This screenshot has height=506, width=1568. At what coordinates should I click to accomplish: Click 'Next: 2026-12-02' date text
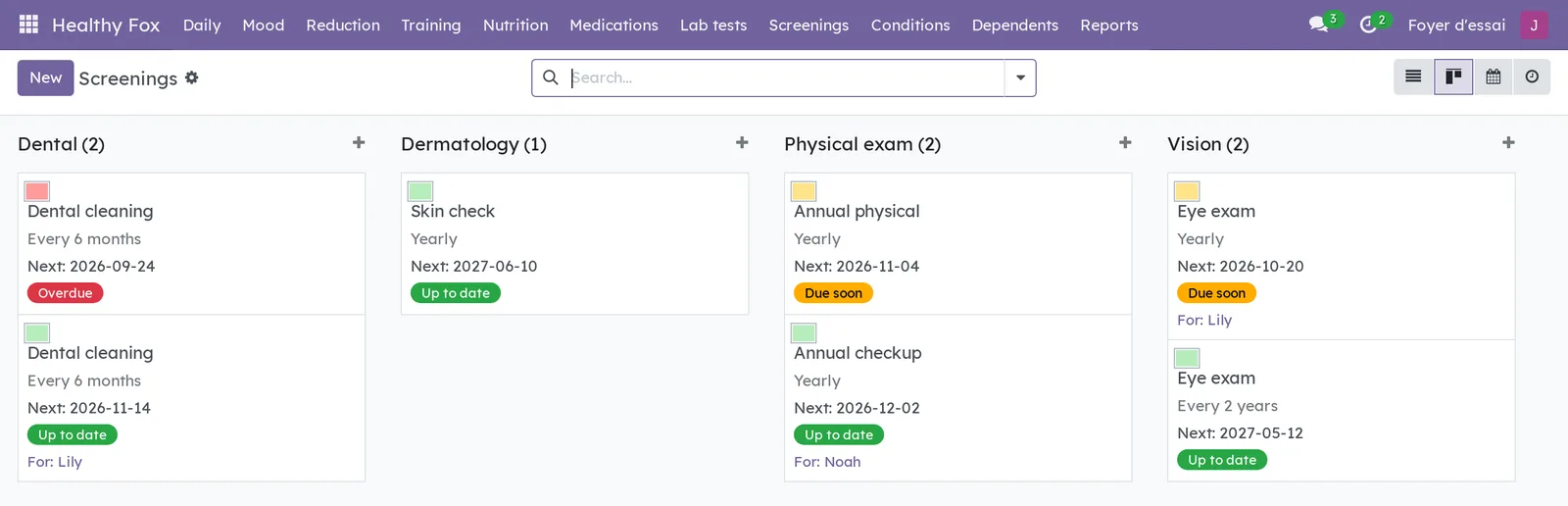[857, 408]
